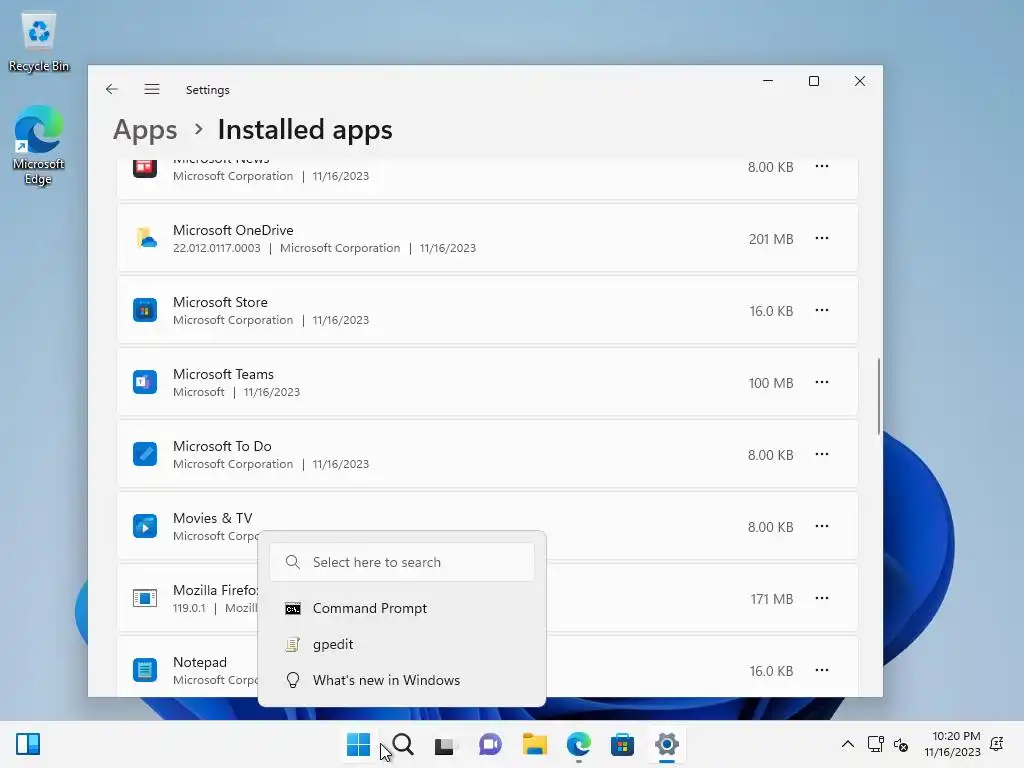Open Chat from the taskbar
Image resolution: width=1024 pixels, height=768 pixels.
point(490,744)
